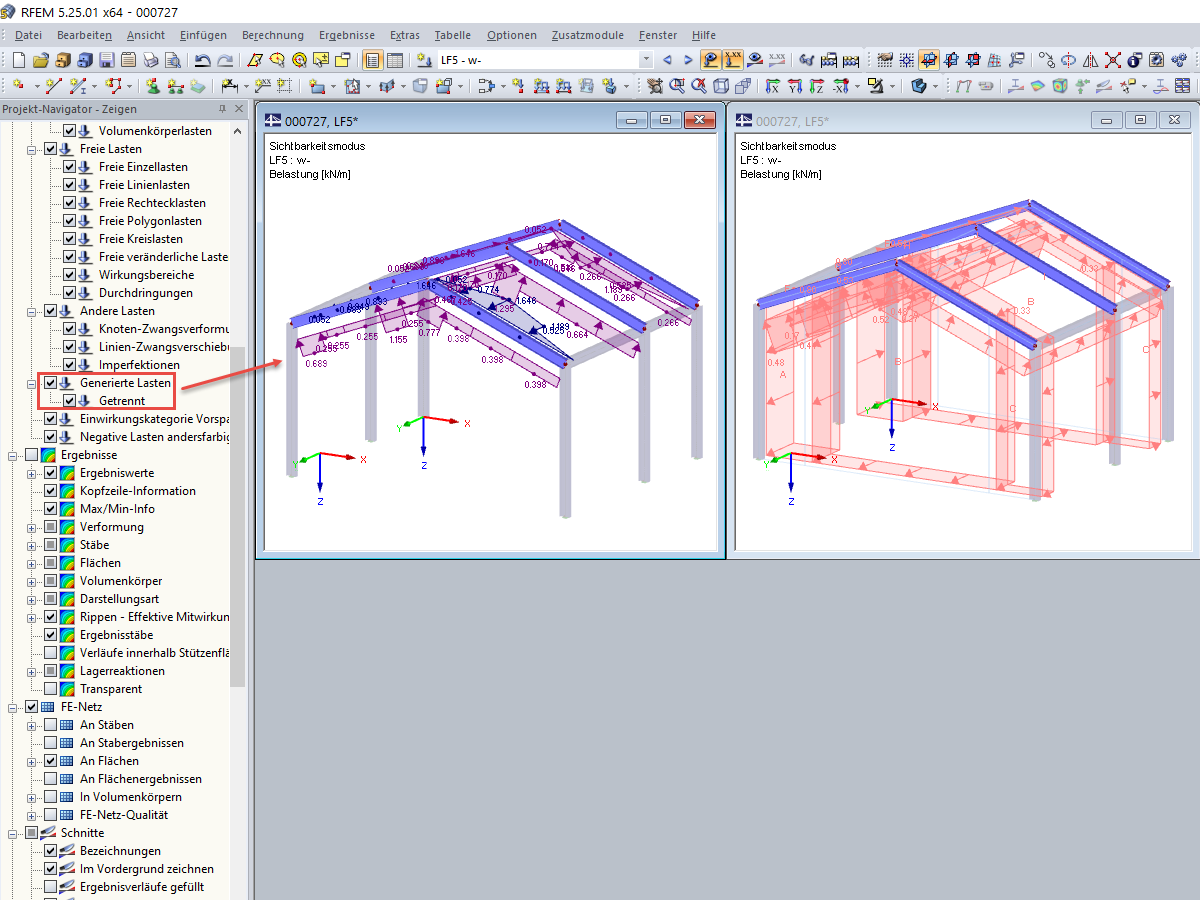Toggle the Table view icon
This screenshot has height=900, width=1200.
pyautogui.click(x=394, y=60)
